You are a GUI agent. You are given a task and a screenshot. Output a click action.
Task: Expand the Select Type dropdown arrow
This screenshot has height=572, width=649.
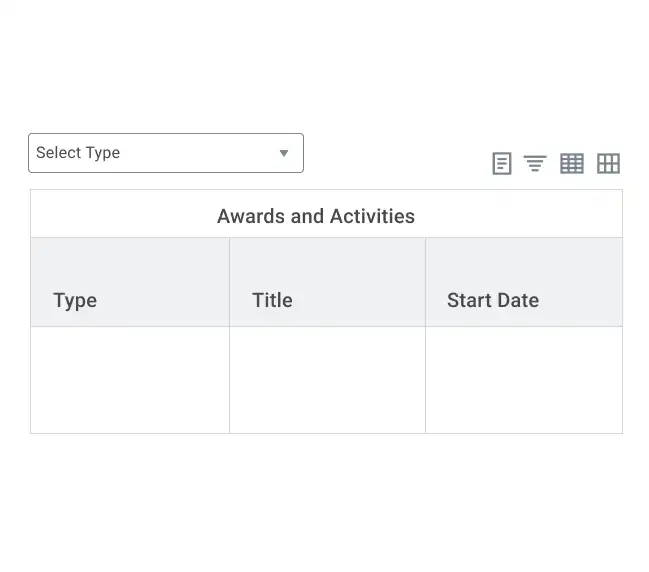(284, 153)
